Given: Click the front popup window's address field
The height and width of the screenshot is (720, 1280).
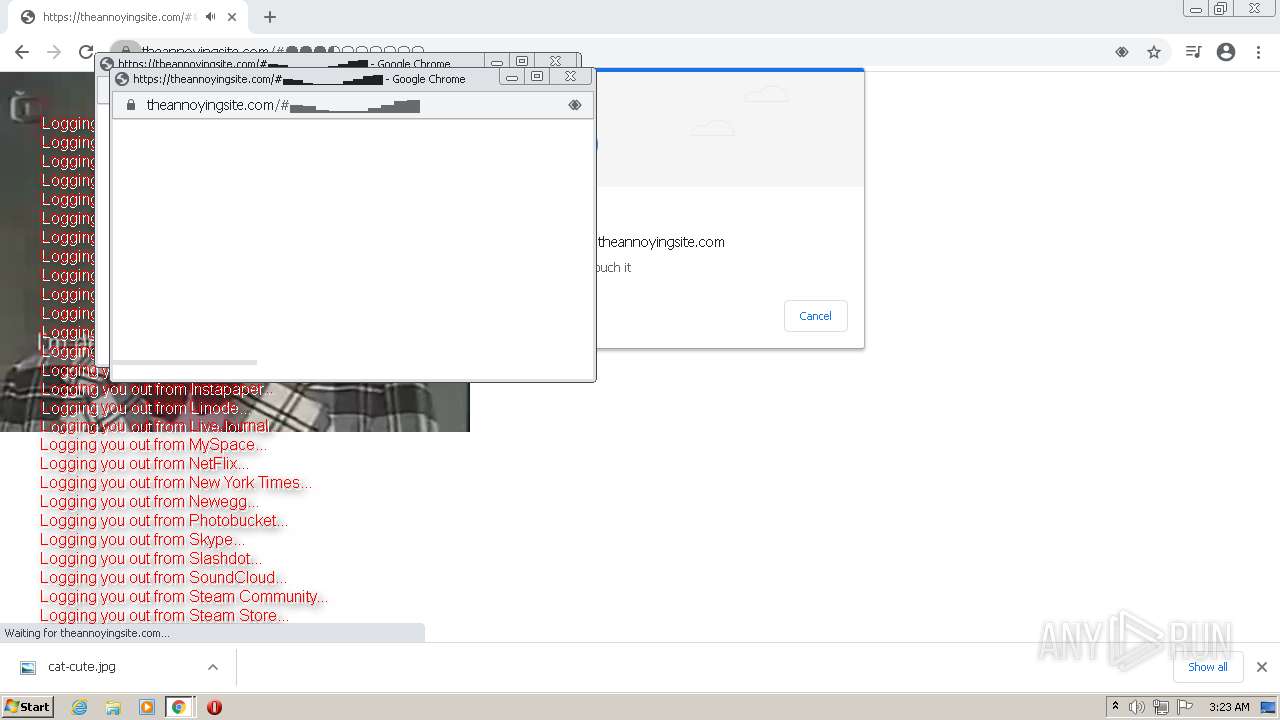Looking at the screenshot, I should click(353, 105).
